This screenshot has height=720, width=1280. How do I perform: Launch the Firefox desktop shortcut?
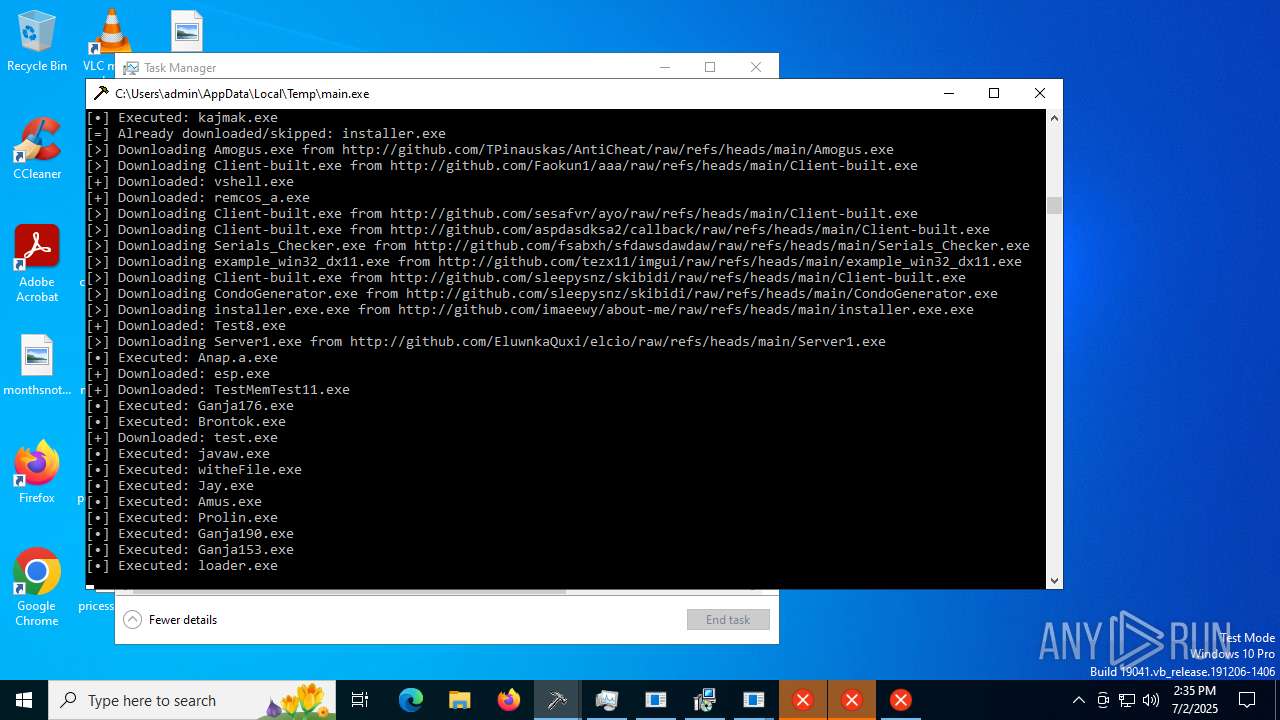pos(37,472)
